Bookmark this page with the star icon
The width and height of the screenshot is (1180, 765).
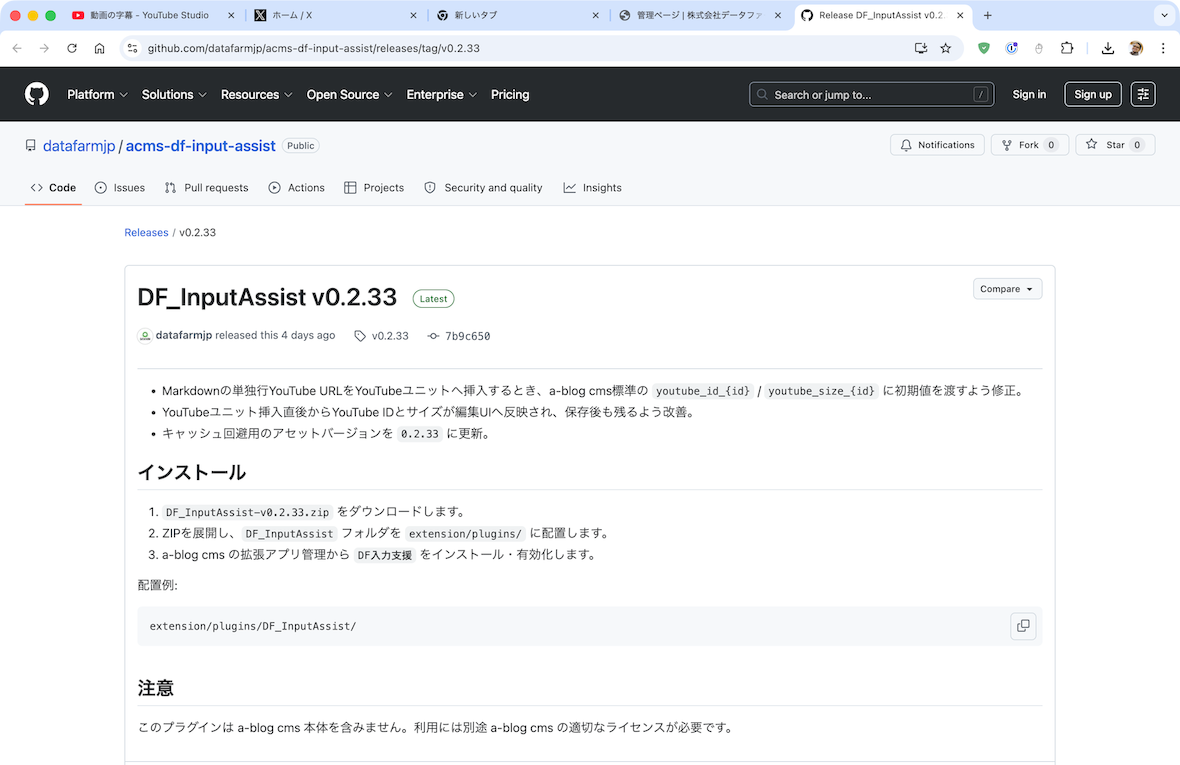945,48
